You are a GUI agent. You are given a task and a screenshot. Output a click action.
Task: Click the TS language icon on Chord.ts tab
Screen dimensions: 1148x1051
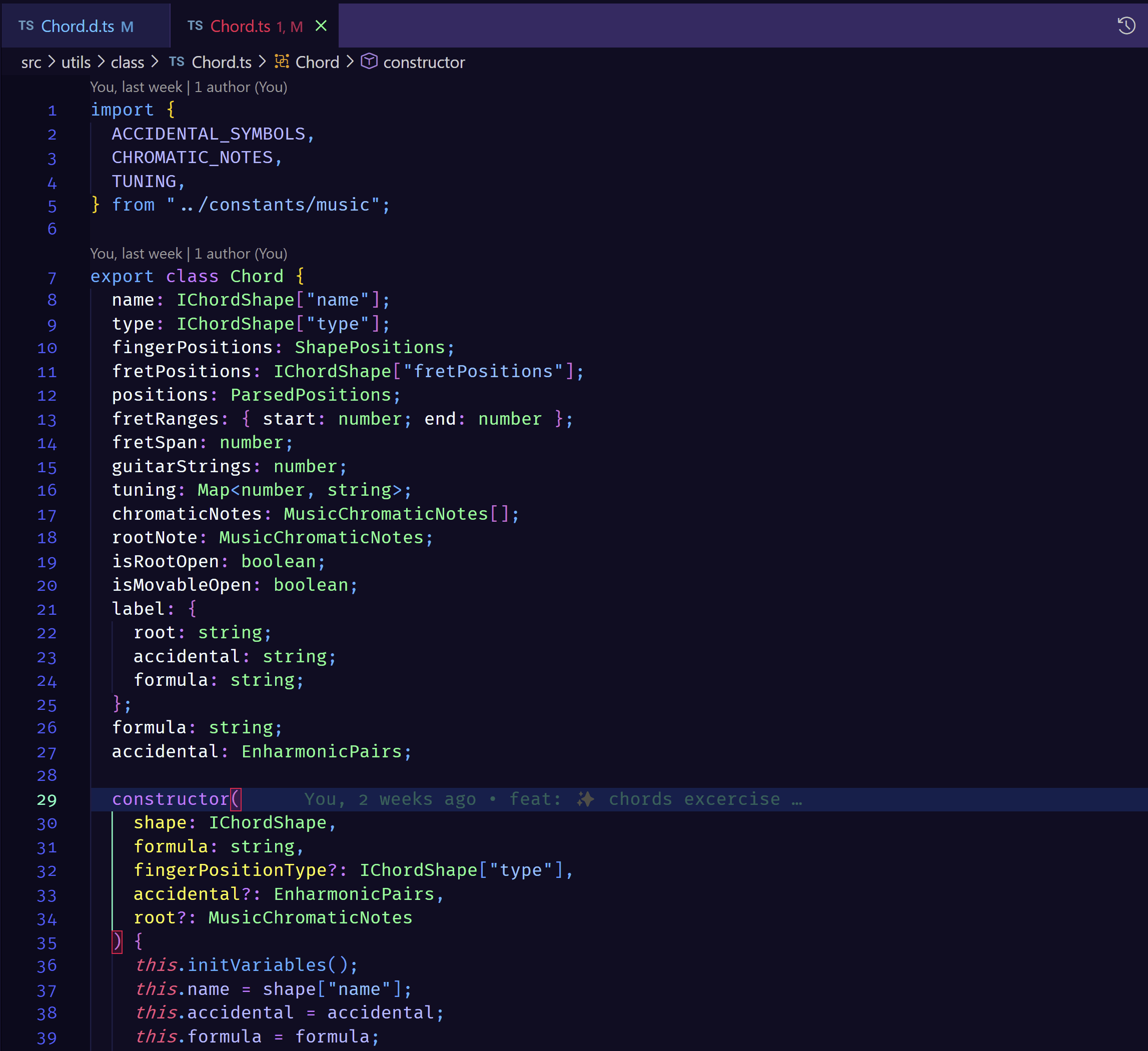coord(196,26)
